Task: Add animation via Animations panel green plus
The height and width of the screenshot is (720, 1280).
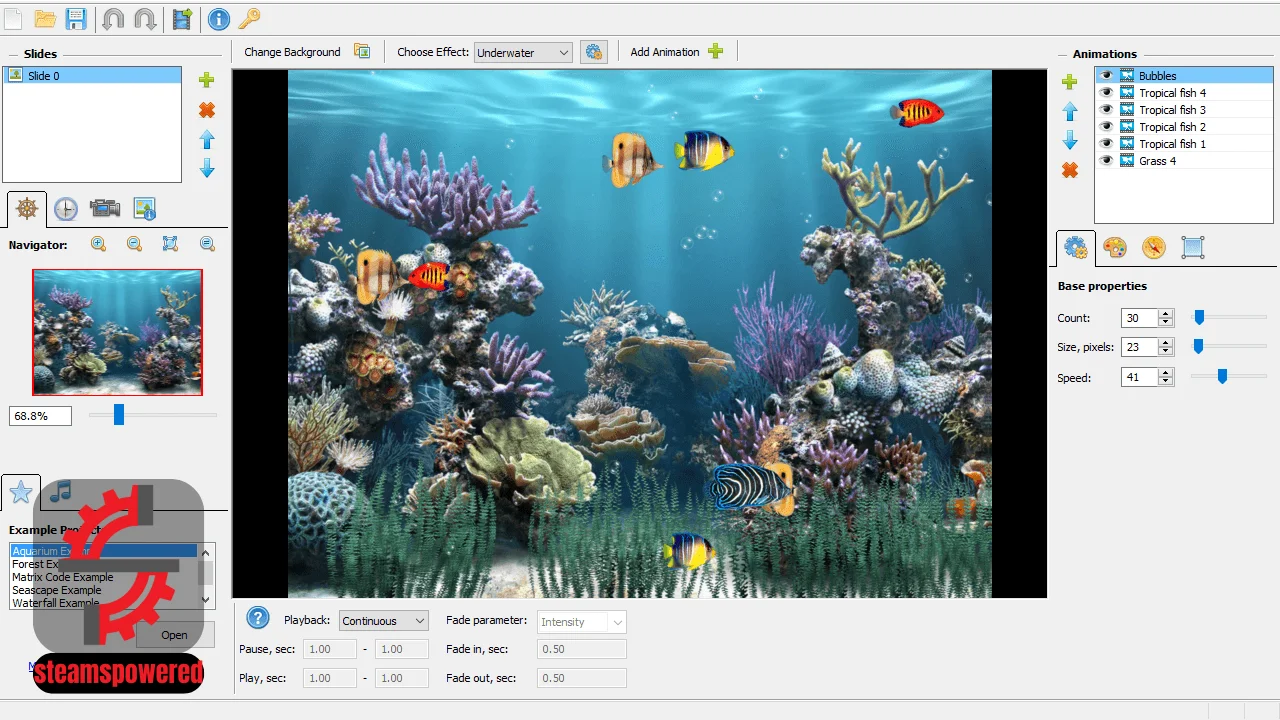Action: [1070, 82]
